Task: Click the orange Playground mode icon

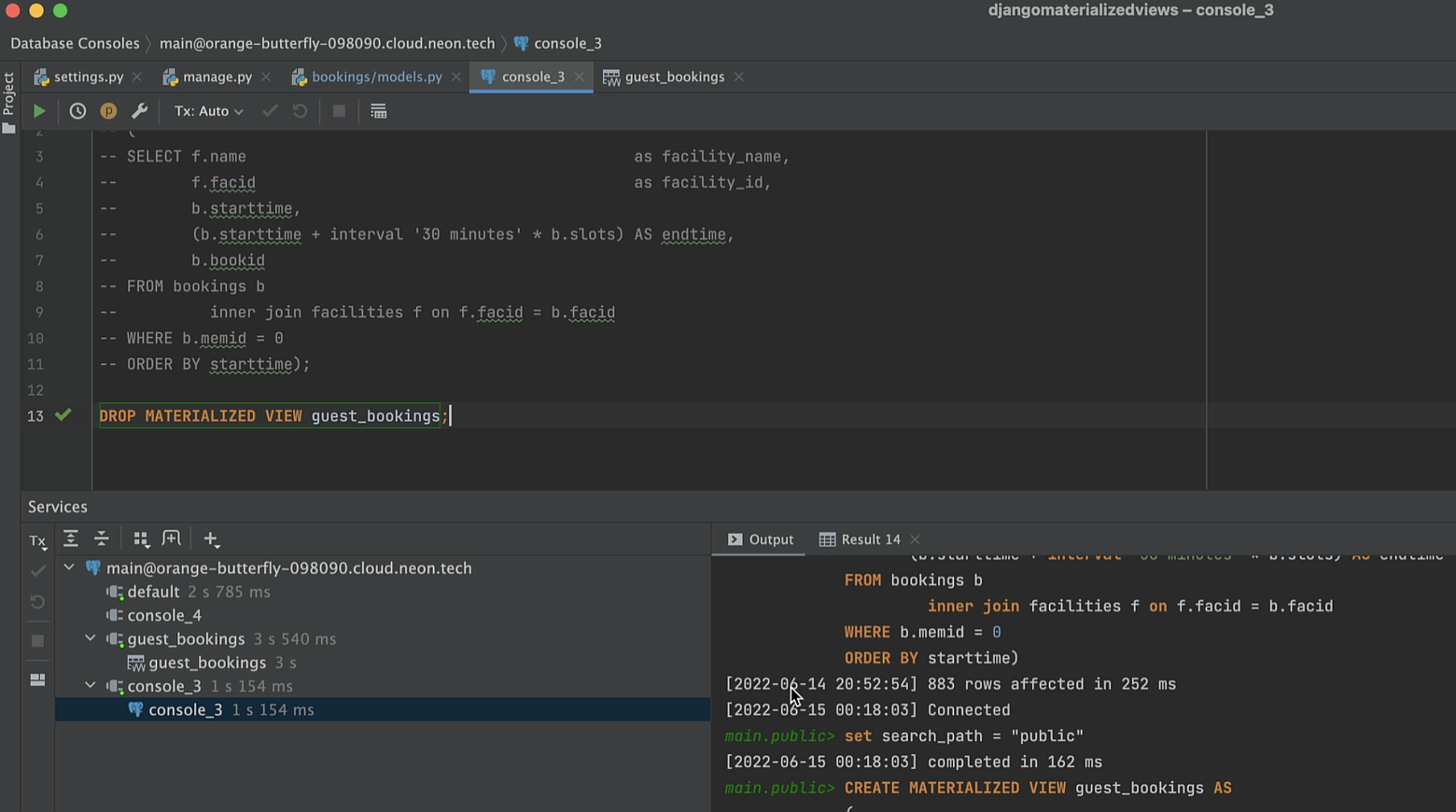Action: pos(108,111)
